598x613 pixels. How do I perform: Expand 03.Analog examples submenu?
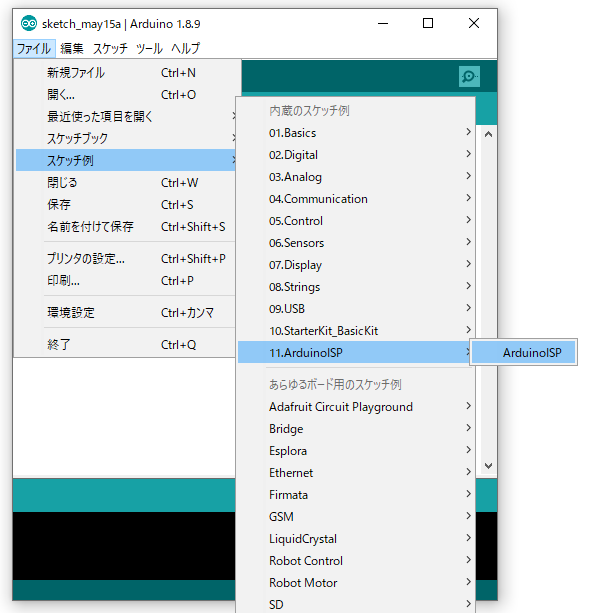[x=356, y=177]
